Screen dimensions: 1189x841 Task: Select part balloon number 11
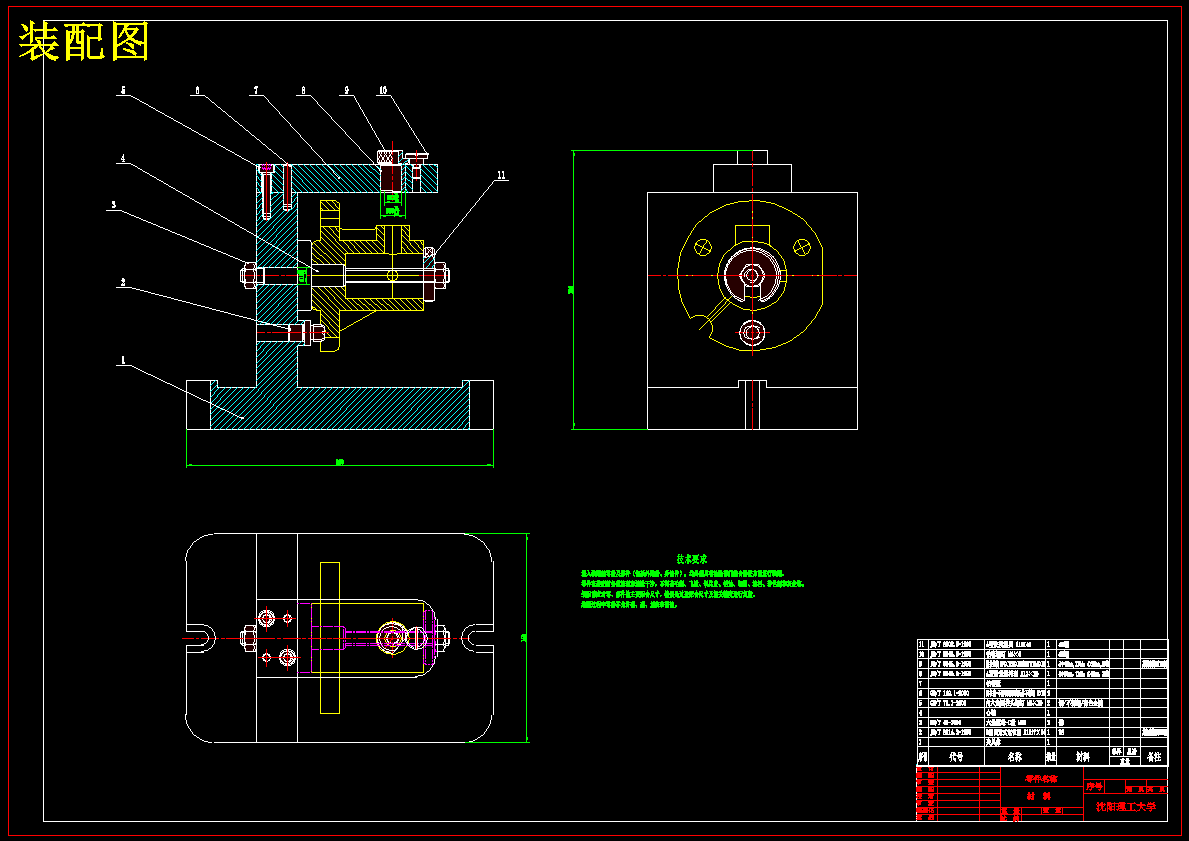click(501, 175)
